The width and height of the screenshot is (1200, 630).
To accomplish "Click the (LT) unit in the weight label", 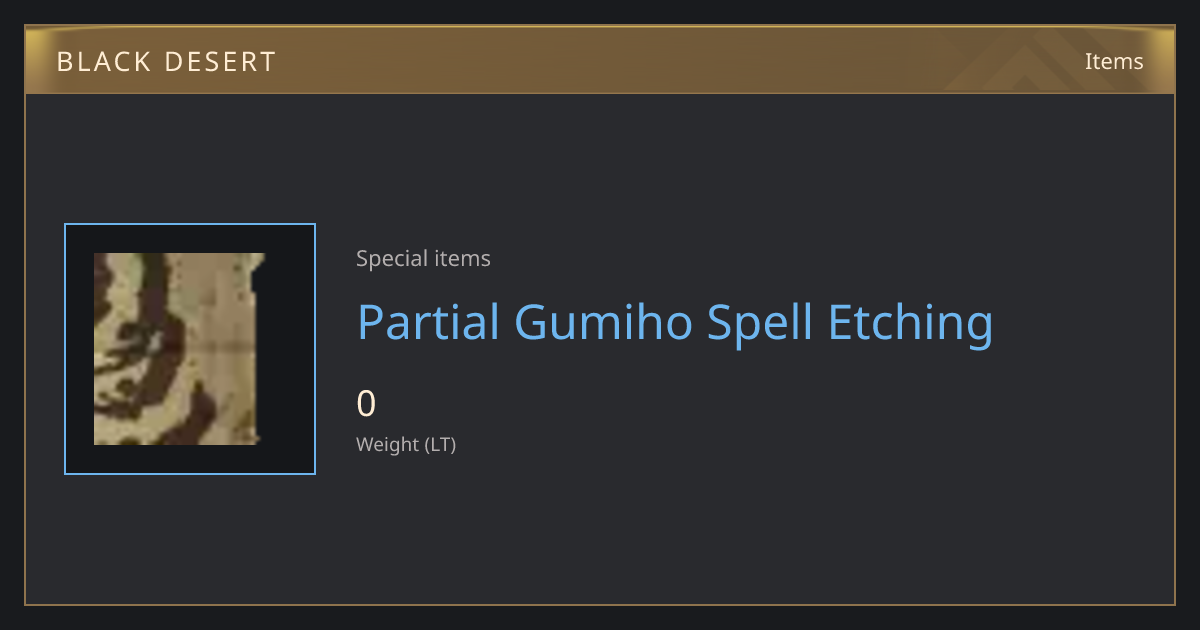I will click(x=441, y=444).
